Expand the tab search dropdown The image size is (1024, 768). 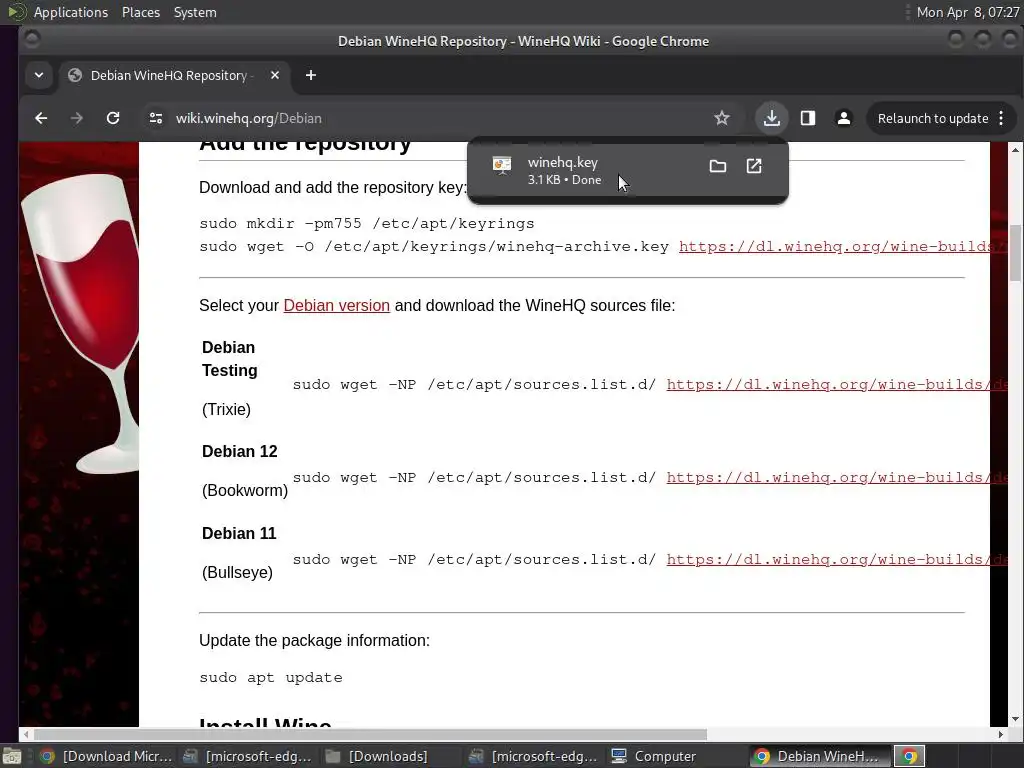(39, 75)
